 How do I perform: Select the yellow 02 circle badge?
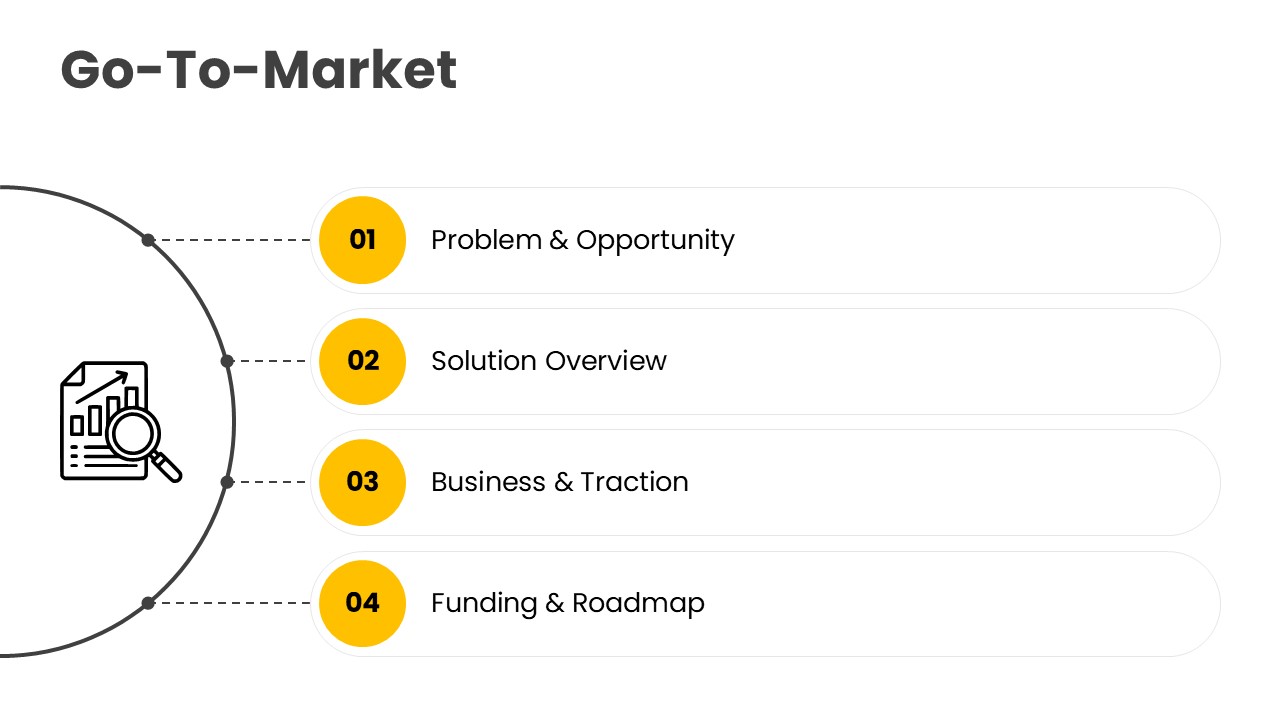coord(362,361)
